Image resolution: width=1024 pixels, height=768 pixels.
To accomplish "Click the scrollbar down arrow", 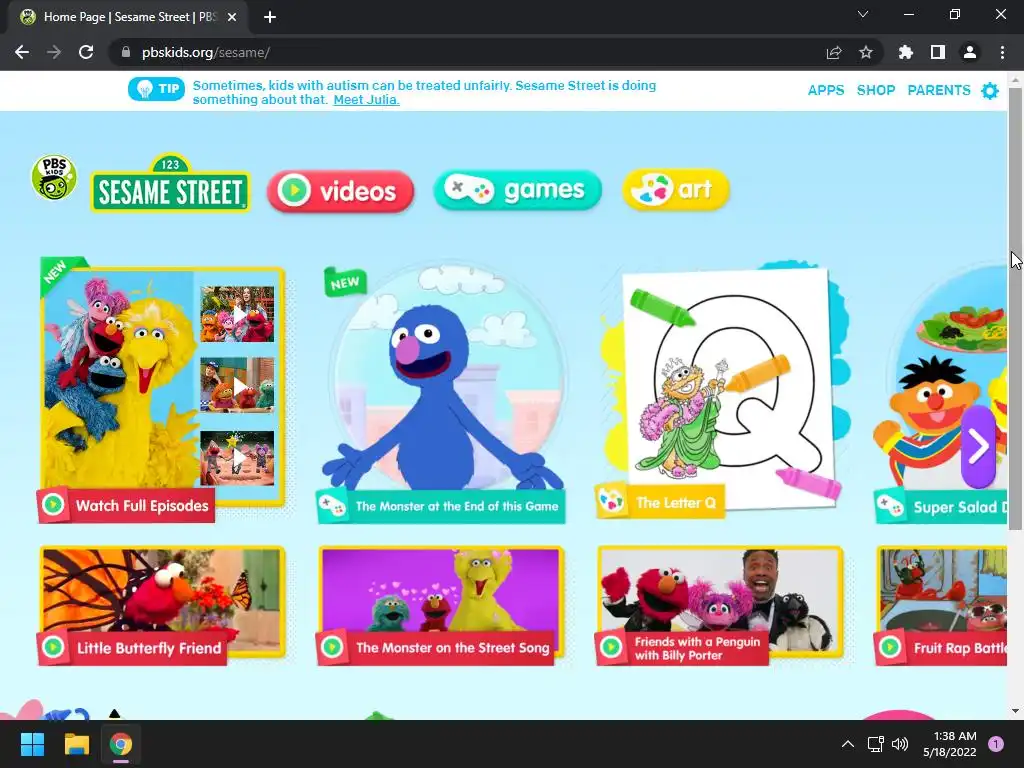I will [1016, 711].
